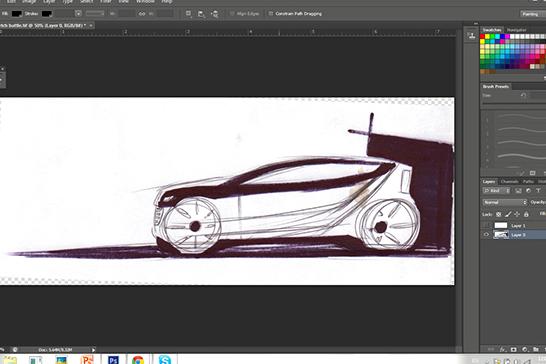The height and width of the screenshot is (364, 546).
Task: Filter layers by type layers icon
Action: (x=538, y=191)
